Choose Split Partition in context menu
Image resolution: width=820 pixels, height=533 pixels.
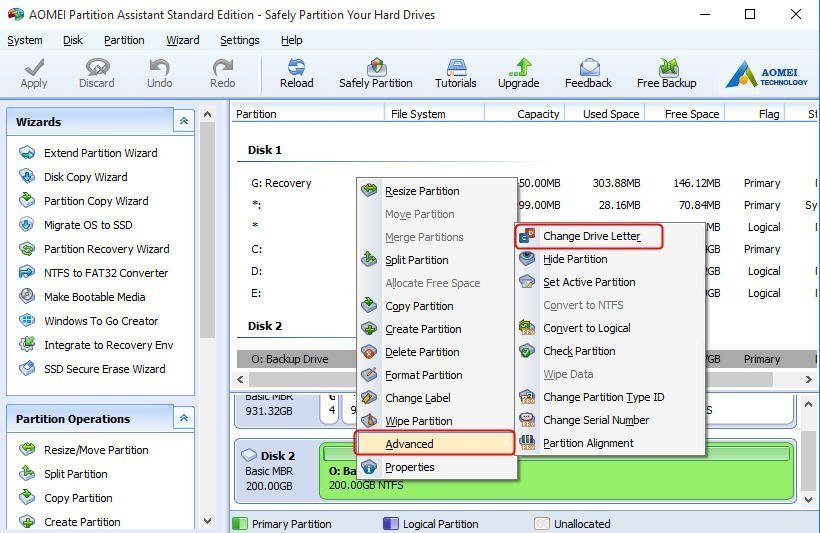click(437, 260)
